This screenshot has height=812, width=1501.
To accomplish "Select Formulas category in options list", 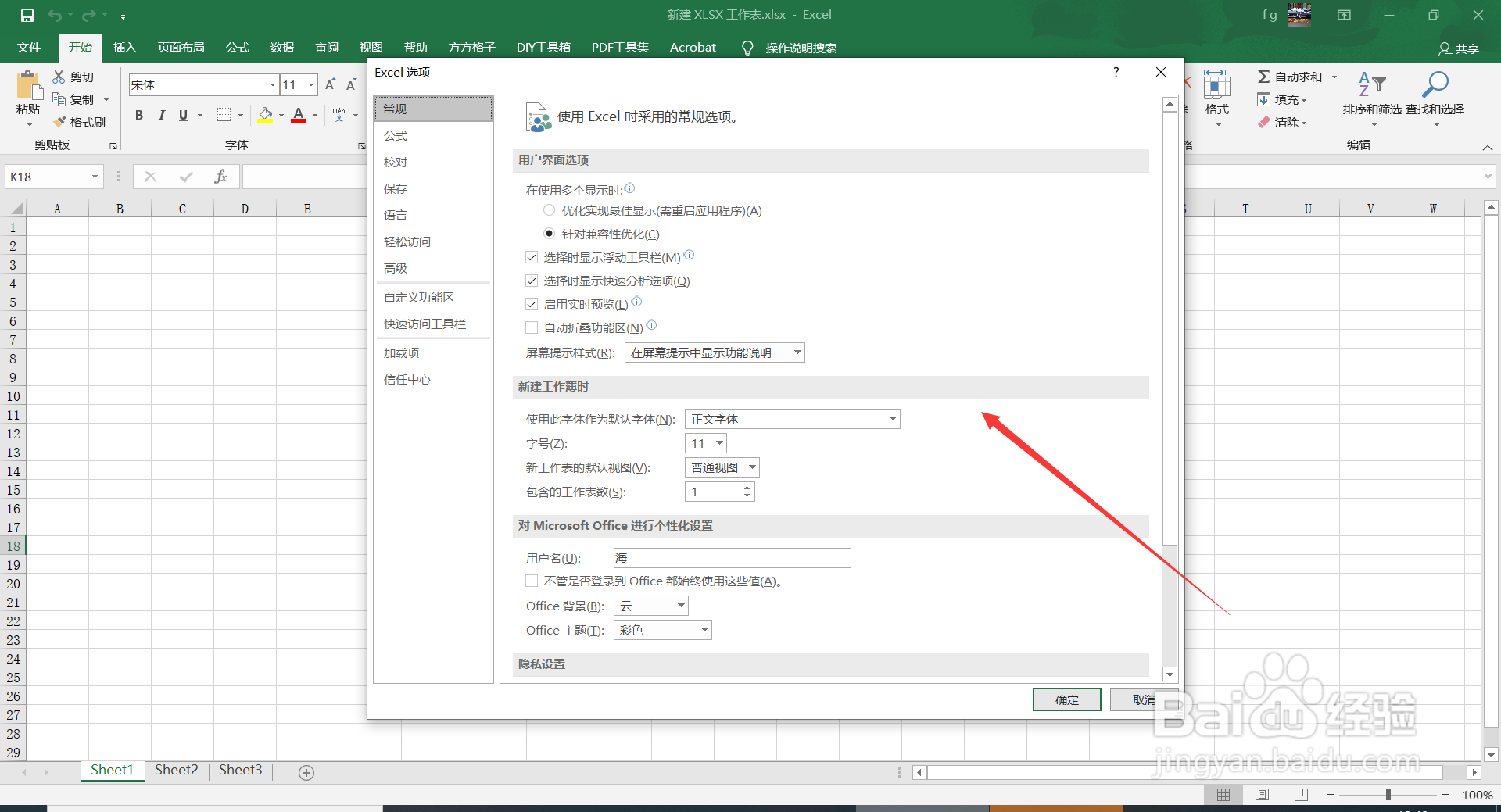I will (x=433, y=135).
